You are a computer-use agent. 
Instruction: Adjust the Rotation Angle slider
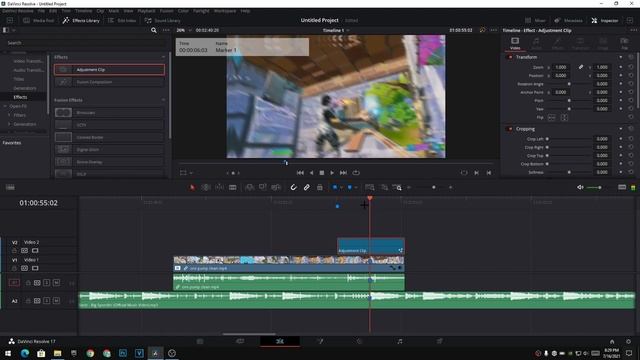569,84
